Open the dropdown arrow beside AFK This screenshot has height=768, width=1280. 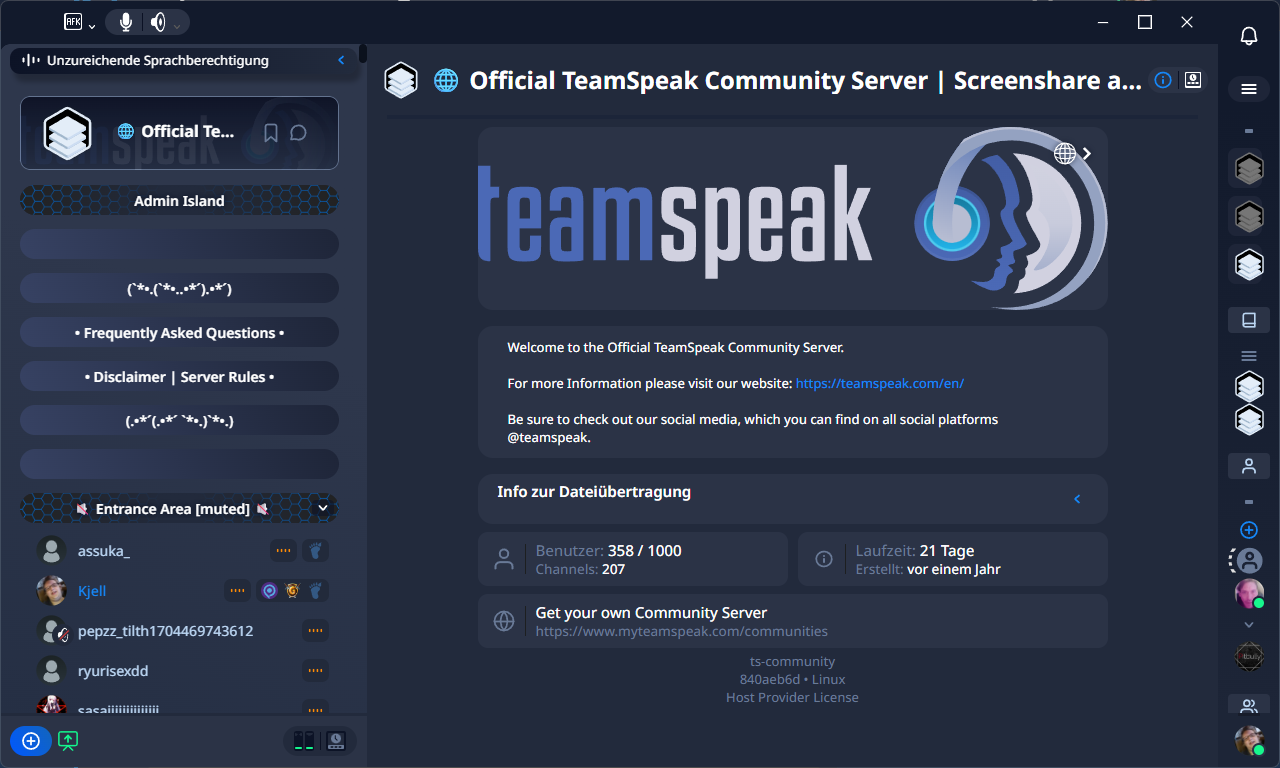click(92, 25)
